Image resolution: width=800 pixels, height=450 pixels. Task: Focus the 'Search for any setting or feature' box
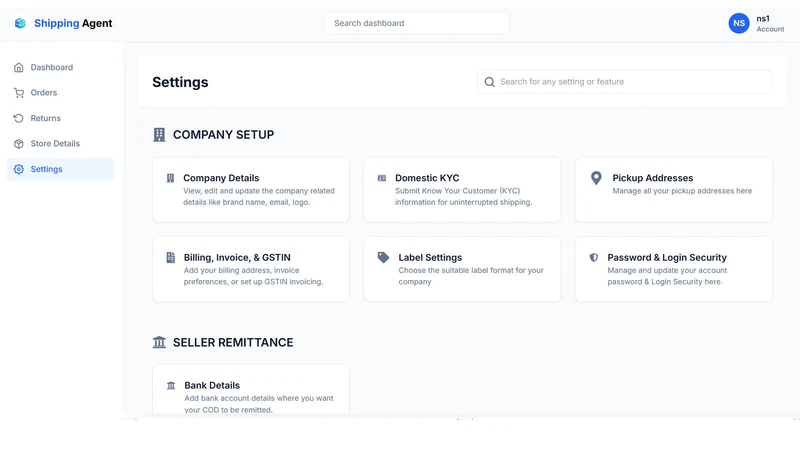coord(624,82)
